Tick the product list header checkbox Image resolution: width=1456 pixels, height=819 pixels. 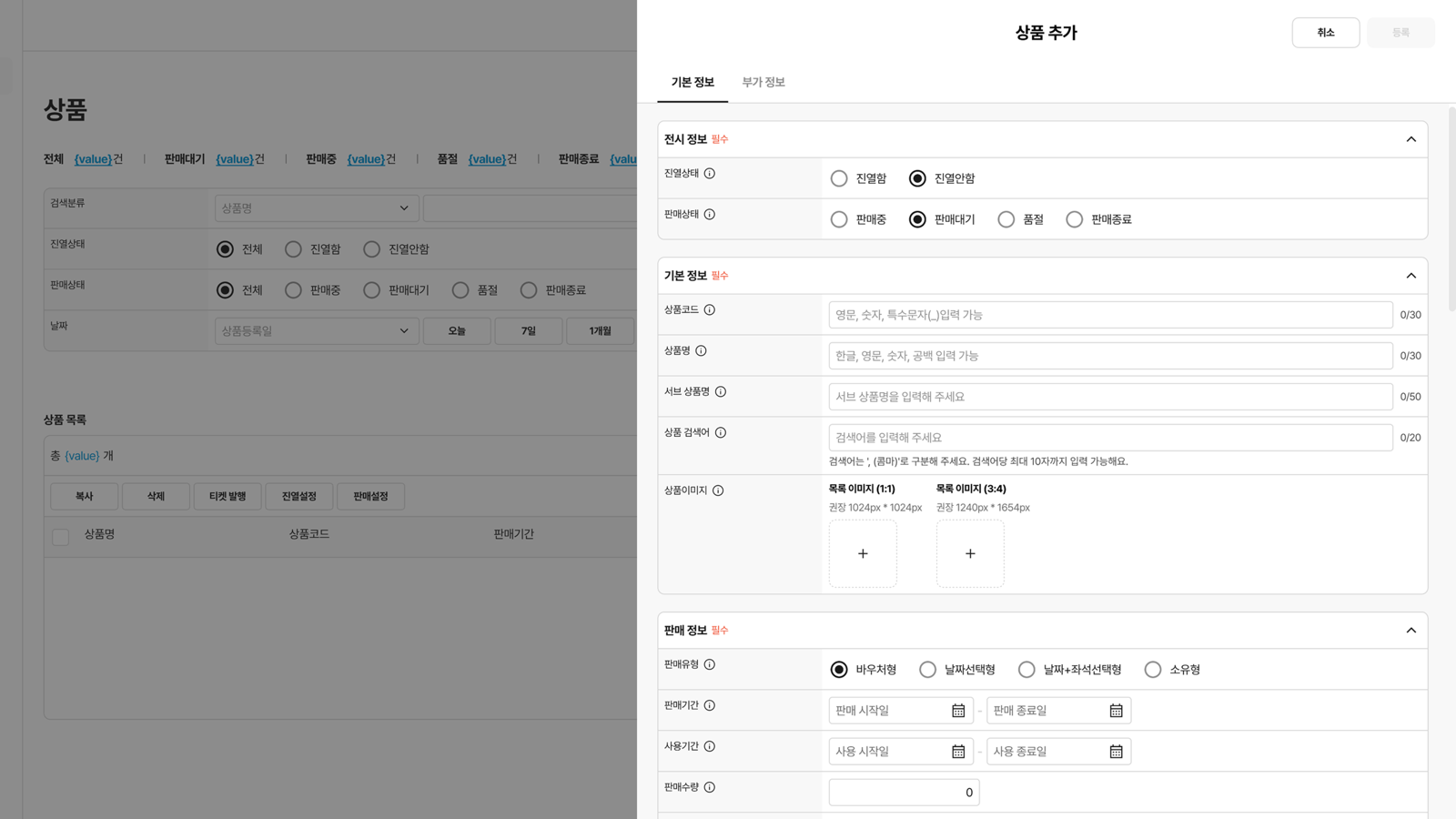point(61,537)
